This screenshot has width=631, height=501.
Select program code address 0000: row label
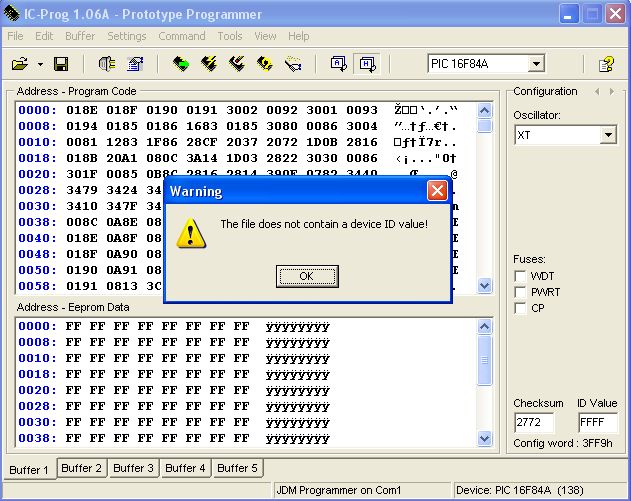[x=37, y=110]
